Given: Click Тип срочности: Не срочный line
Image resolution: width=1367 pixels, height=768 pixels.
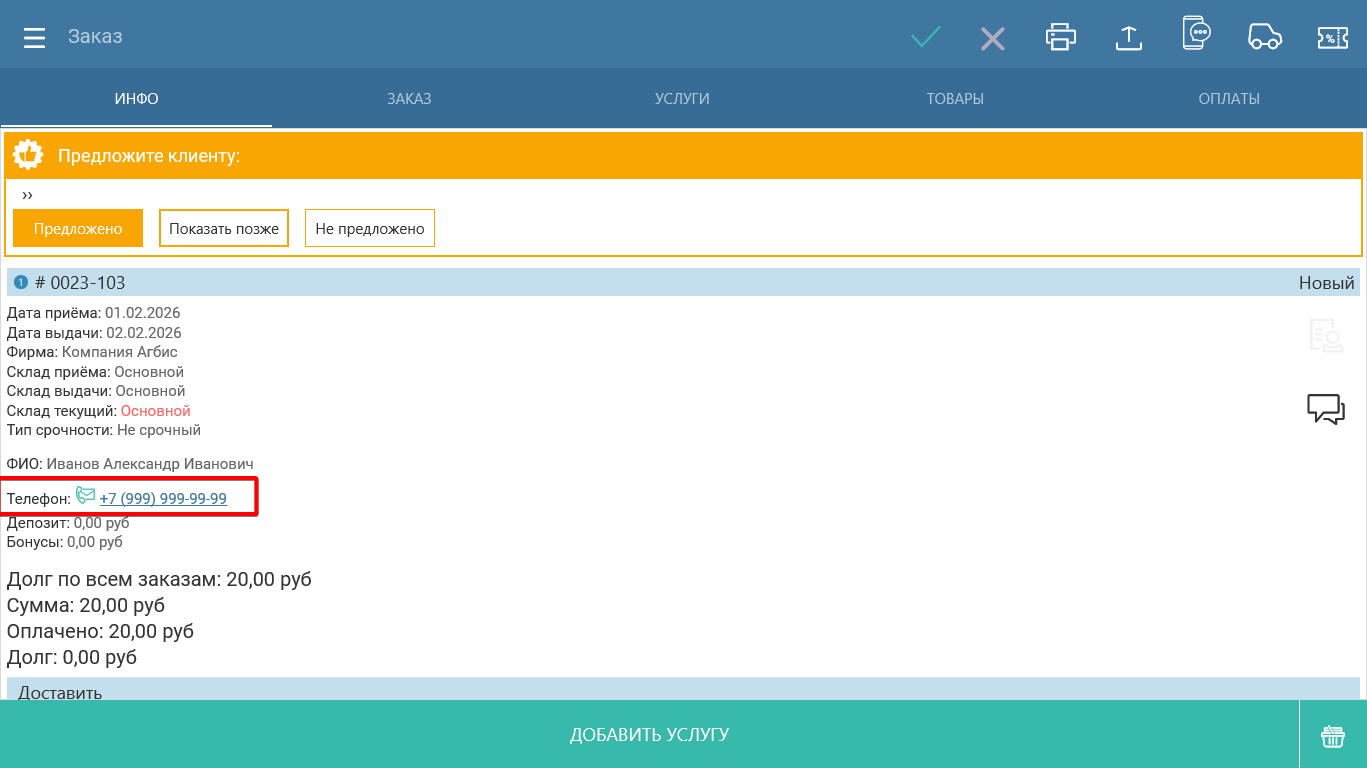Looking at the screenshot, I should tap(104, 430).
